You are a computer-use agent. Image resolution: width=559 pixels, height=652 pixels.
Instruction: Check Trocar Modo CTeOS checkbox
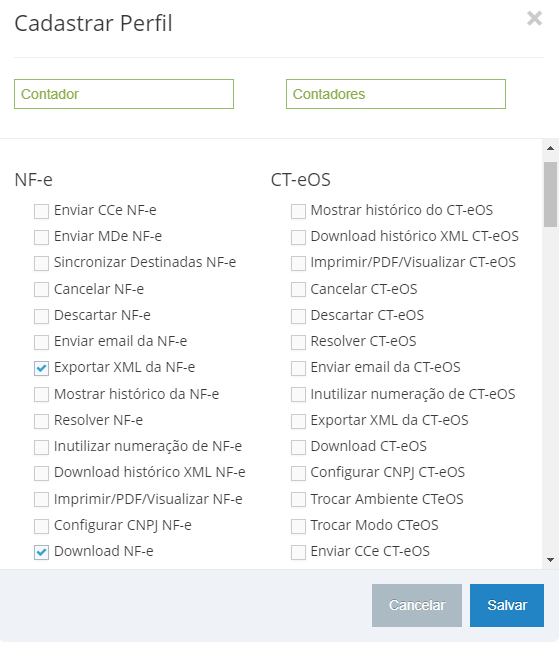pos(298,526)
